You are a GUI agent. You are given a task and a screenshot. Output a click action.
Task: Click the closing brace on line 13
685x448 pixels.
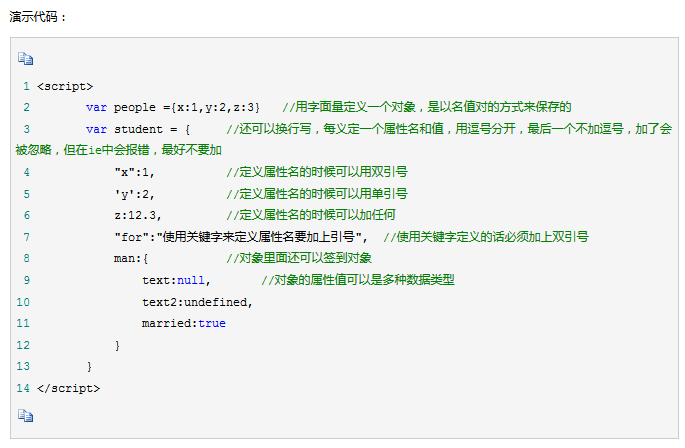89,367
